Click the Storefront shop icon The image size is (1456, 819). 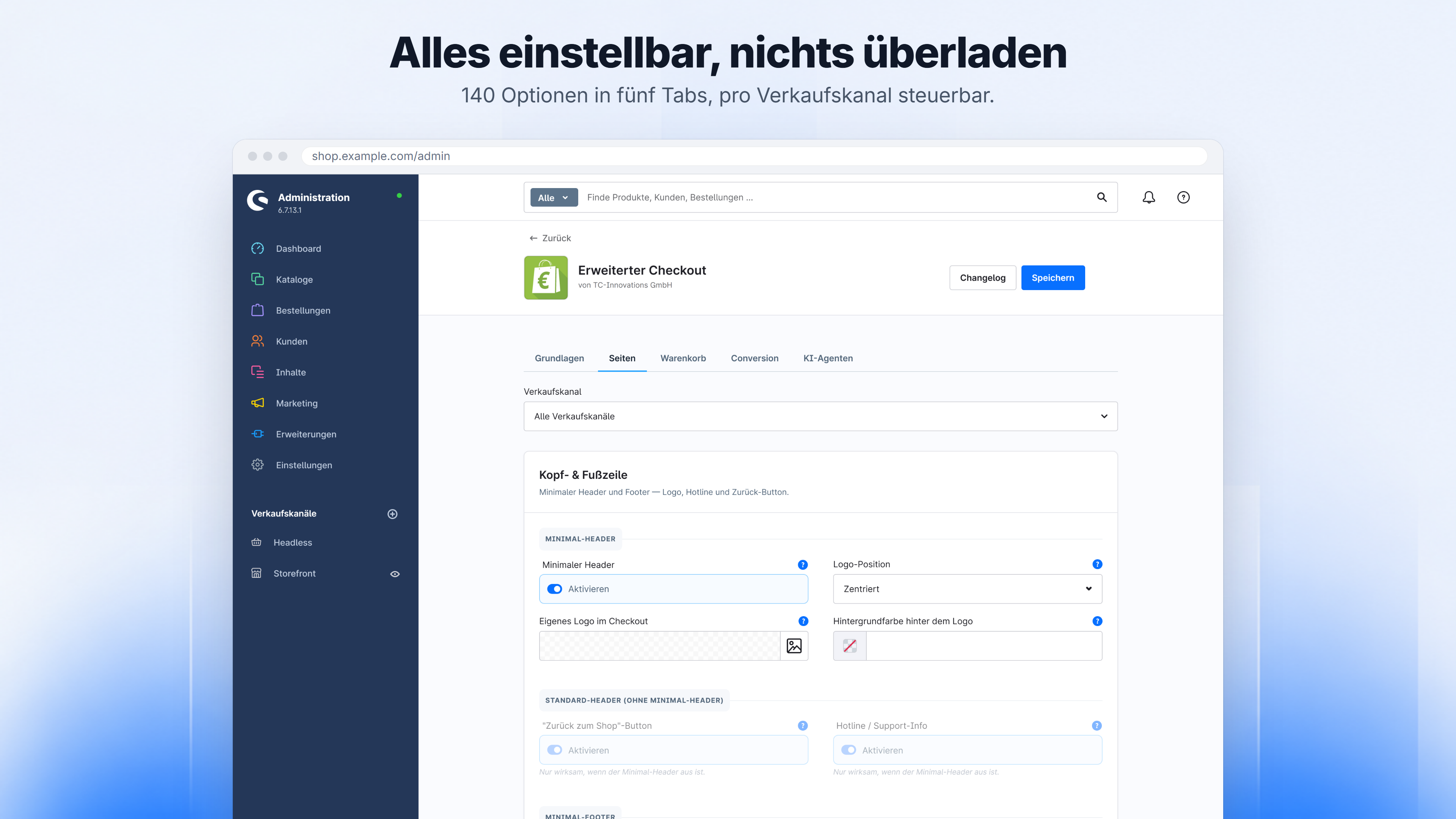coord(257,573)
